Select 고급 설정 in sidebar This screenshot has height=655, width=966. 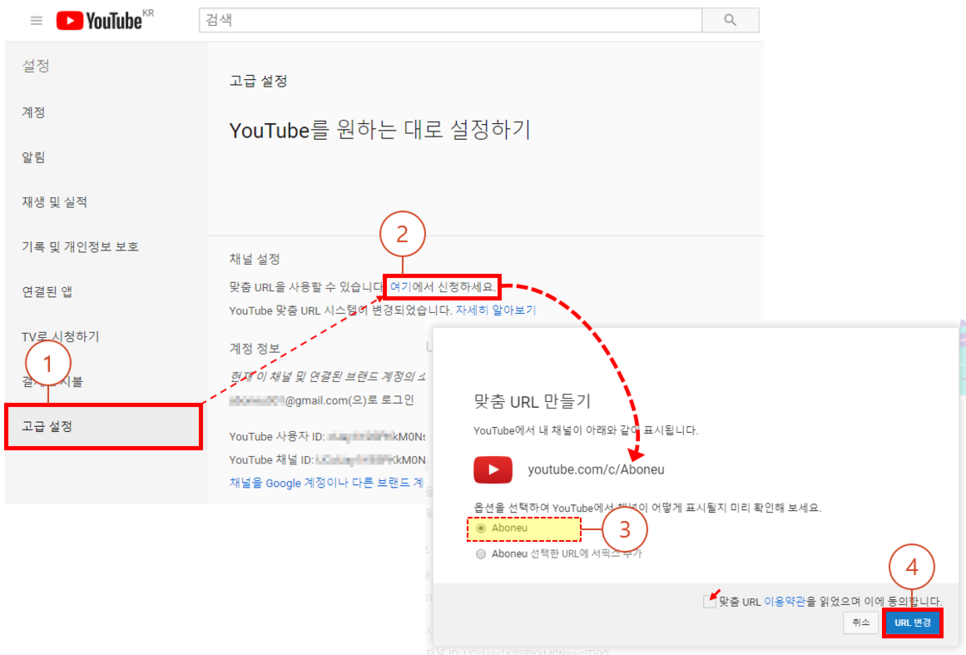click(104, 426)
